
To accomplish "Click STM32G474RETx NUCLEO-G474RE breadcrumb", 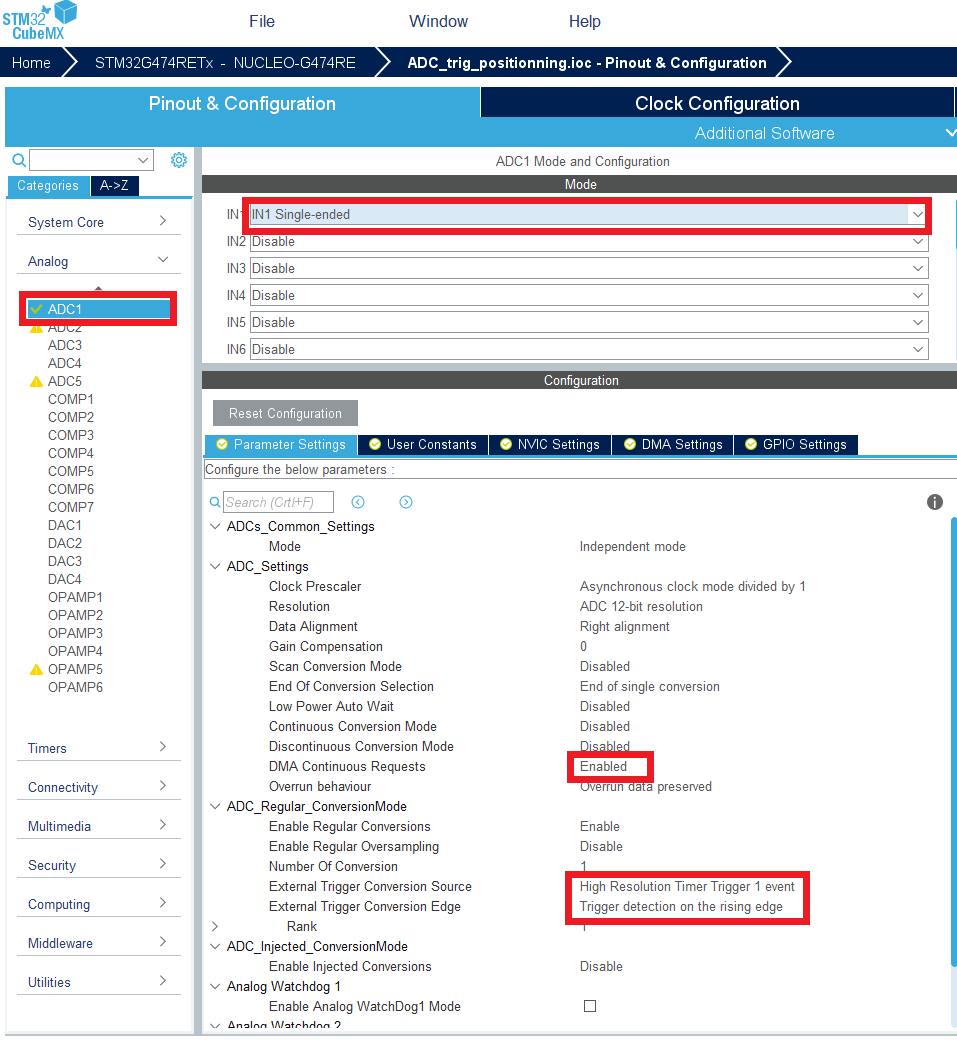I will 225,62.
